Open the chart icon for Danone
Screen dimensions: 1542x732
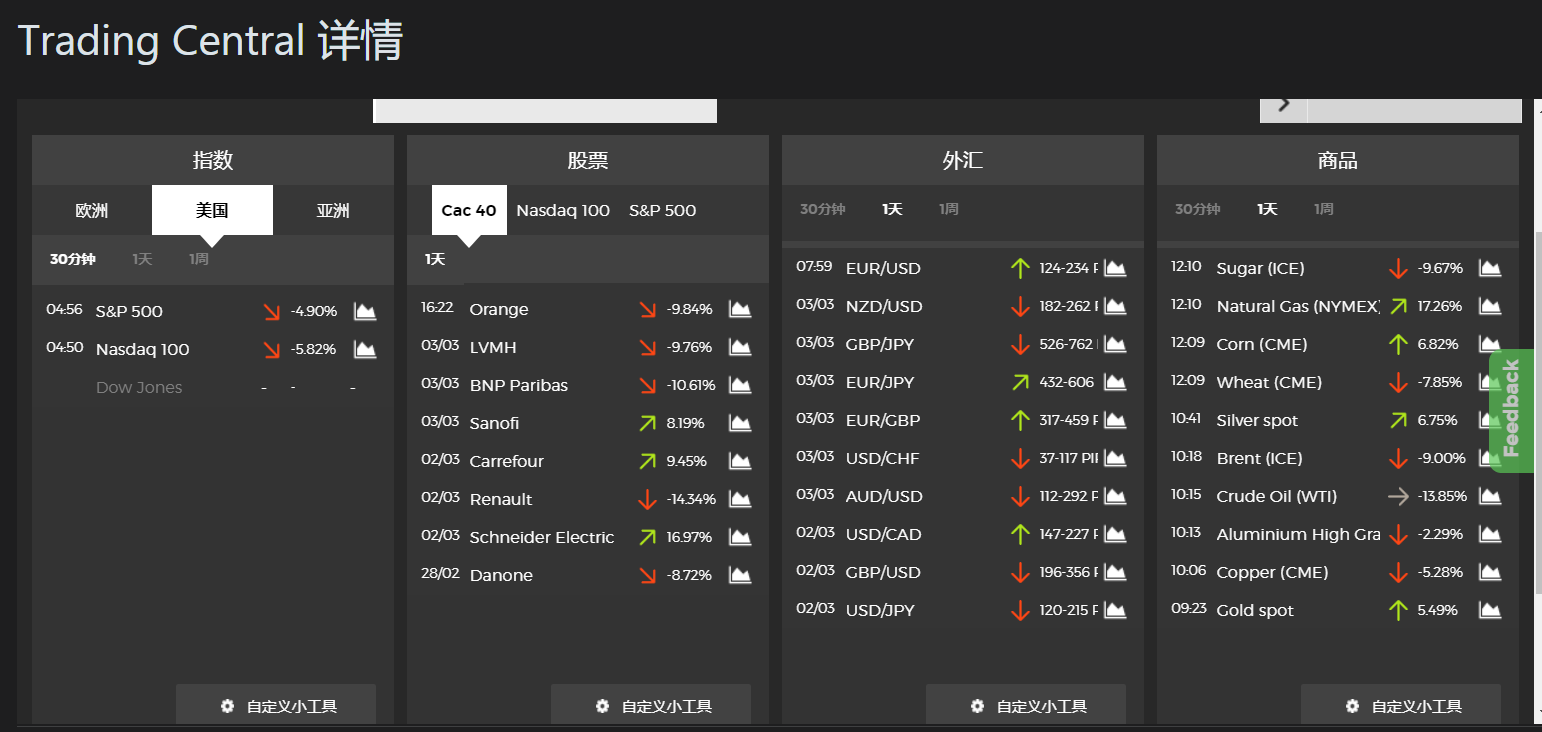740,575
